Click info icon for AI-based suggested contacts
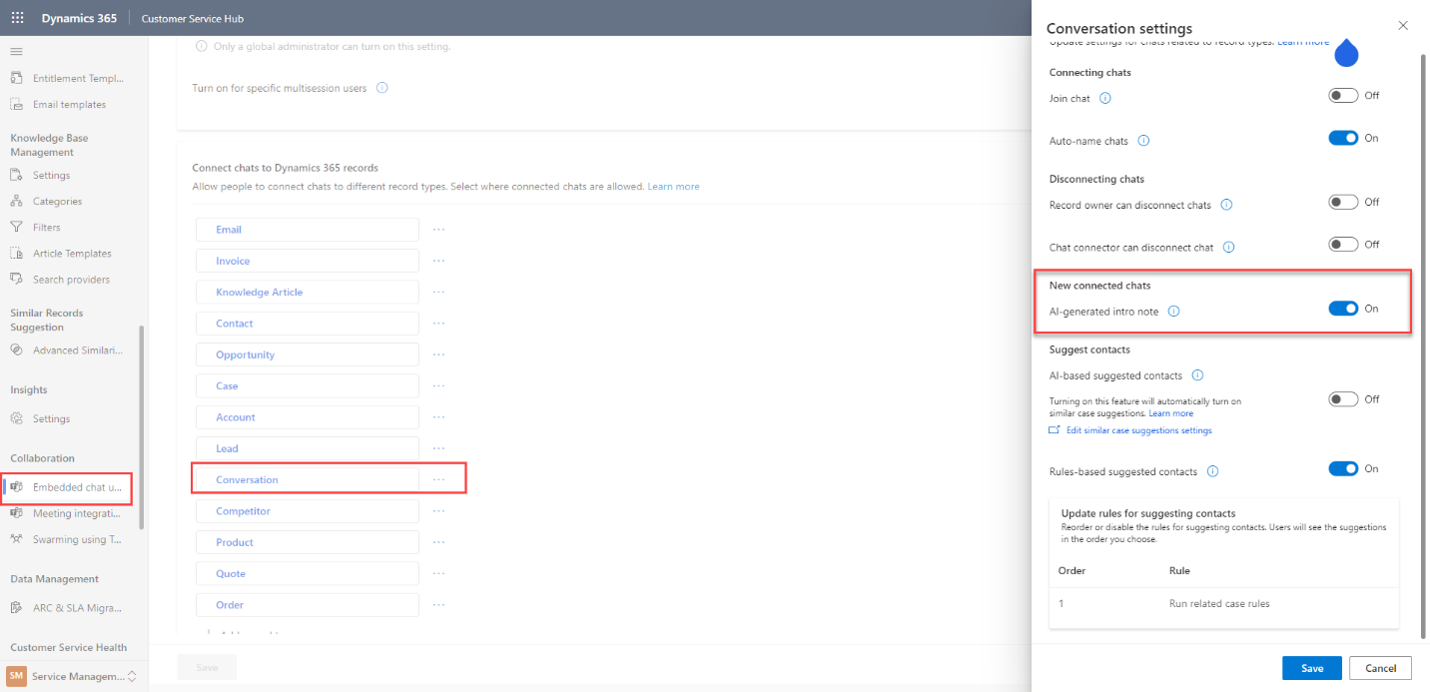 coord(1197,376)
